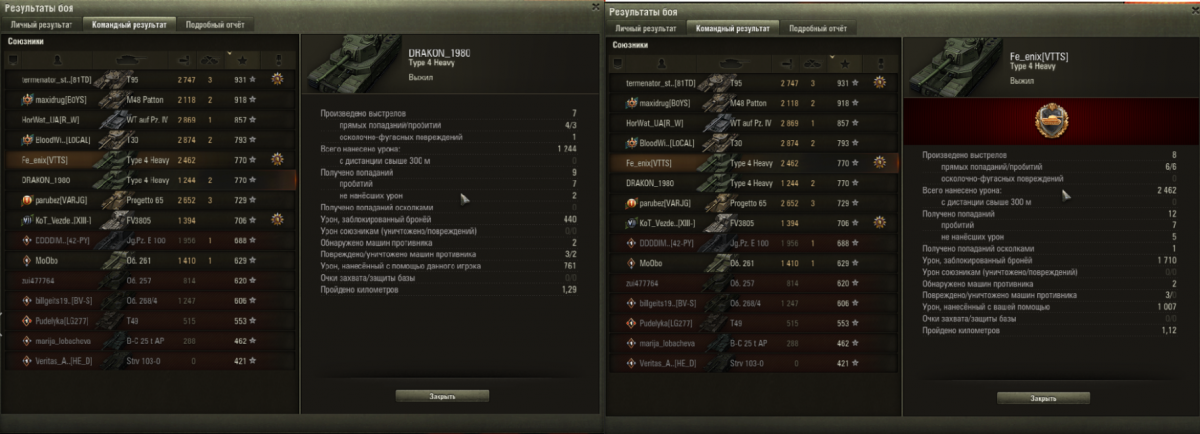
Task: Select HorWat_UA WT auf Pz. IV row in Fe_enix window
Action: pyautogui.click(x=755, y=121)
